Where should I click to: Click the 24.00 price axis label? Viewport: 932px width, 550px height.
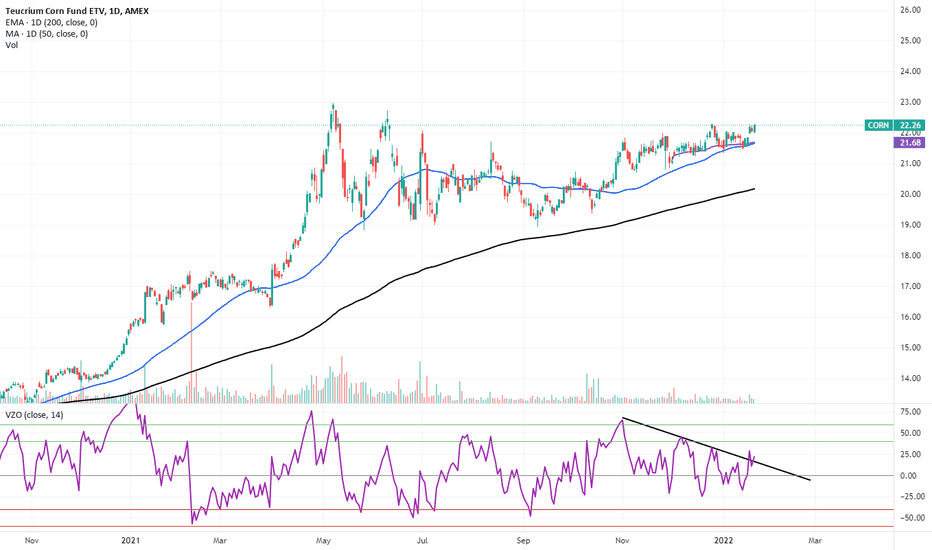pos(911,71)
